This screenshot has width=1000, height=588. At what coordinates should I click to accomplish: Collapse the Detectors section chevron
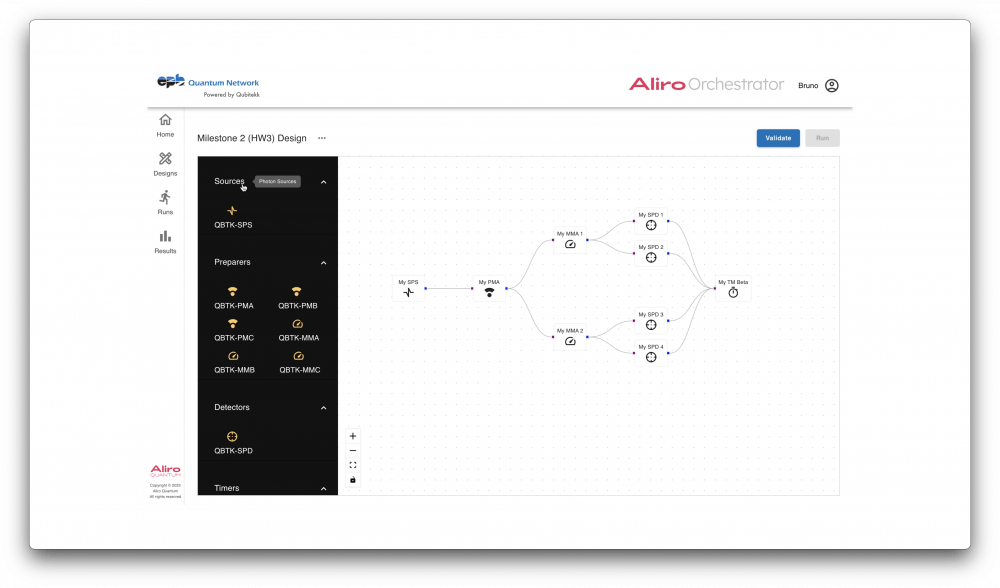pos(323,408)
